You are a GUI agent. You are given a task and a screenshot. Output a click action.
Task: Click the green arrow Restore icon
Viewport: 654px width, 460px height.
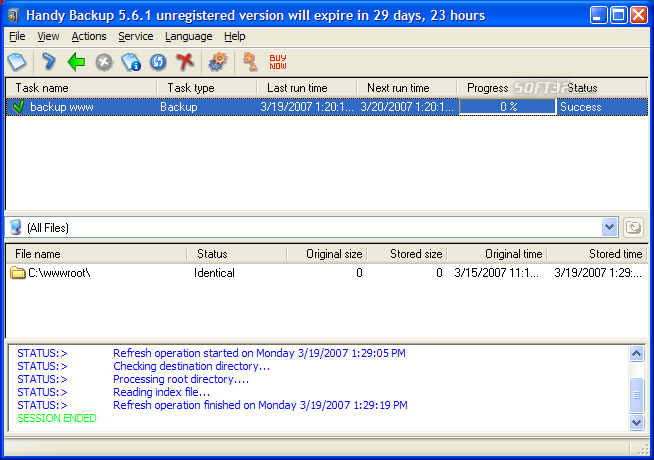76,62
